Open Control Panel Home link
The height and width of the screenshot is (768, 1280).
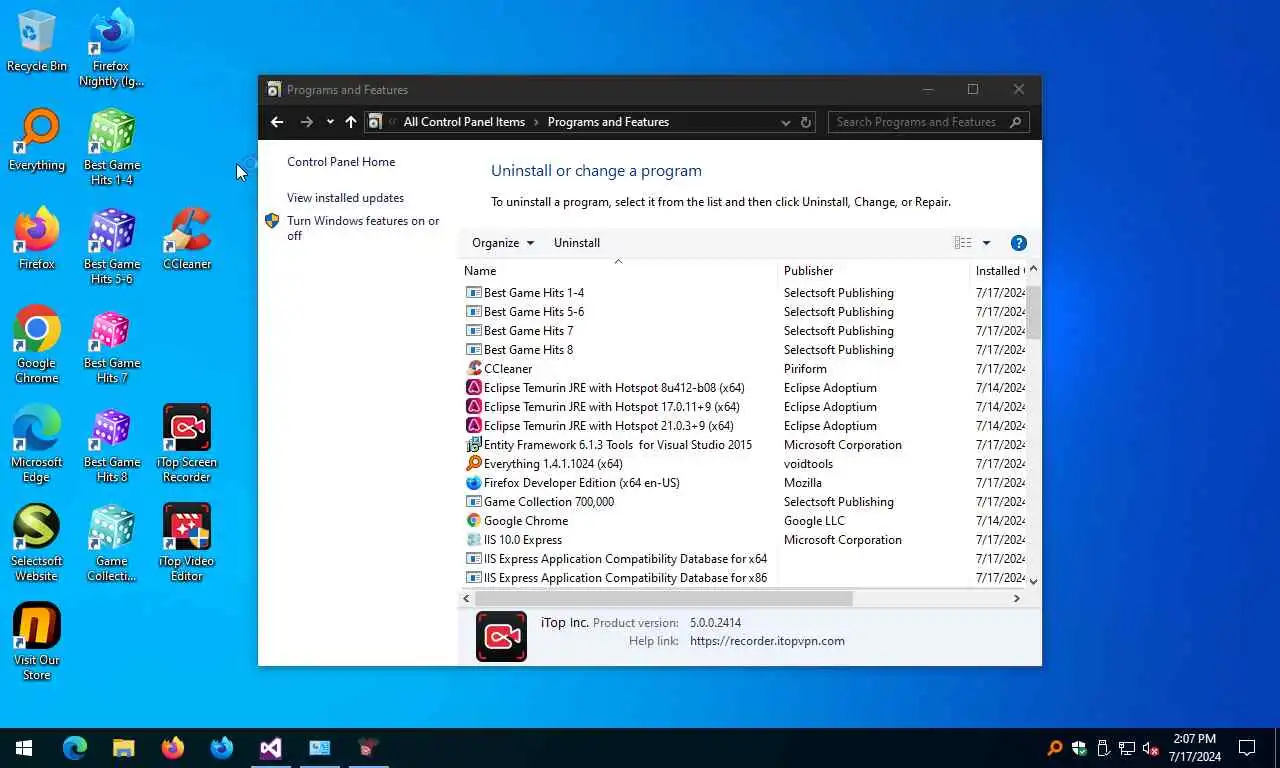tap(341, 162)
